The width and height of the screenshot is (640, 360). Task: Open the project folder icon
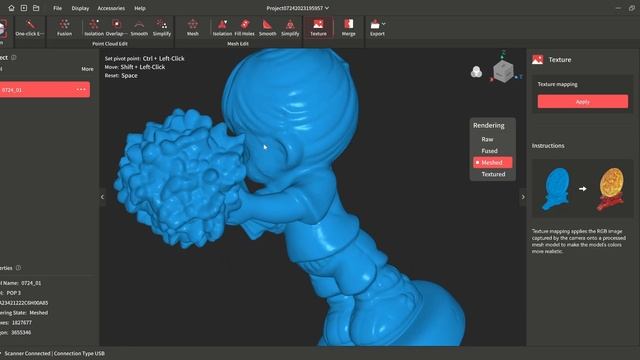pos(36,8)
